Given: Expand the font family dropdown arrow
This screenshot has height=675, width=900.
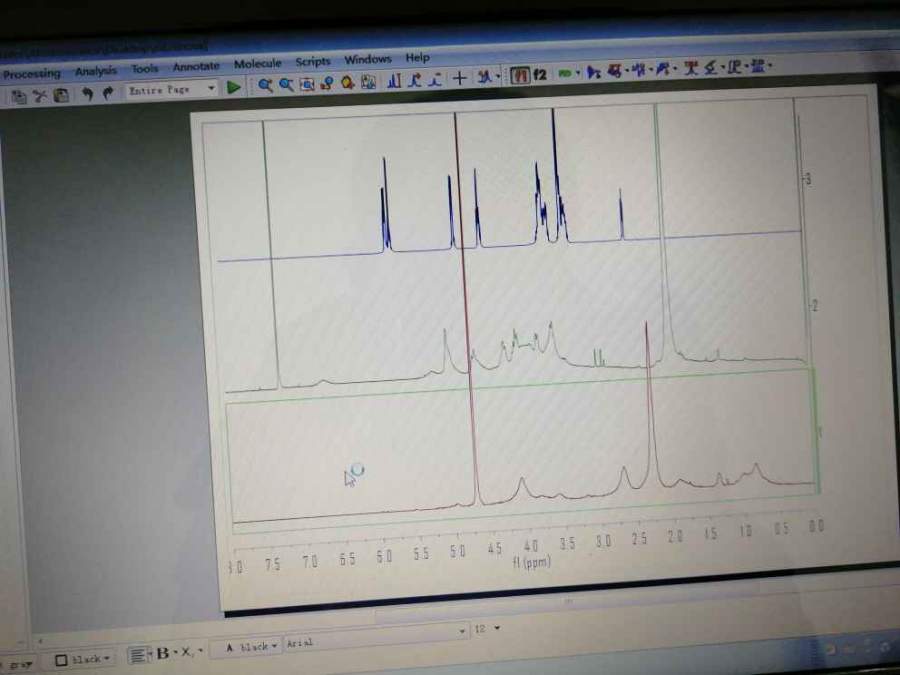Looking at the screenshot, I should 462,631.
